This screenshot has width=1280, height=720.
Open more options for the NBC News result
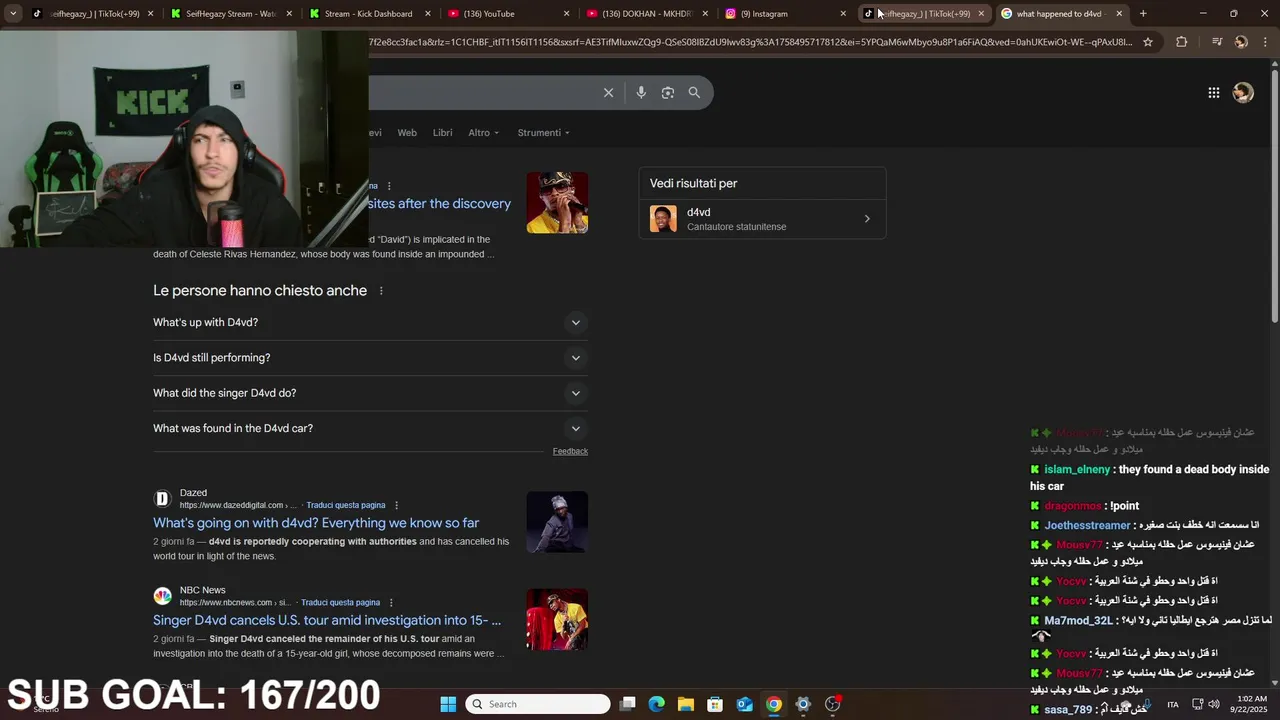click(x=391, y=603)
